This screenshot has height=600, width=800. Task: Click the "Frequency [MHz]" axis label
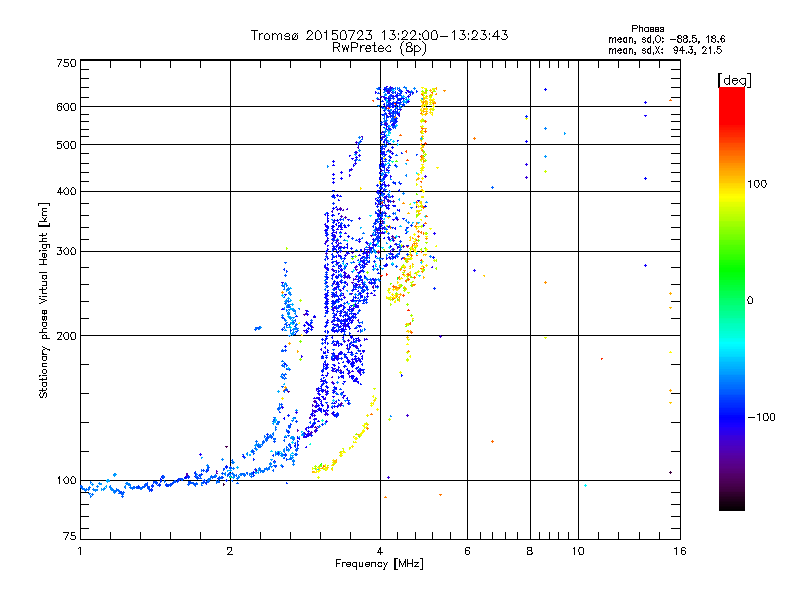[379, 564]
